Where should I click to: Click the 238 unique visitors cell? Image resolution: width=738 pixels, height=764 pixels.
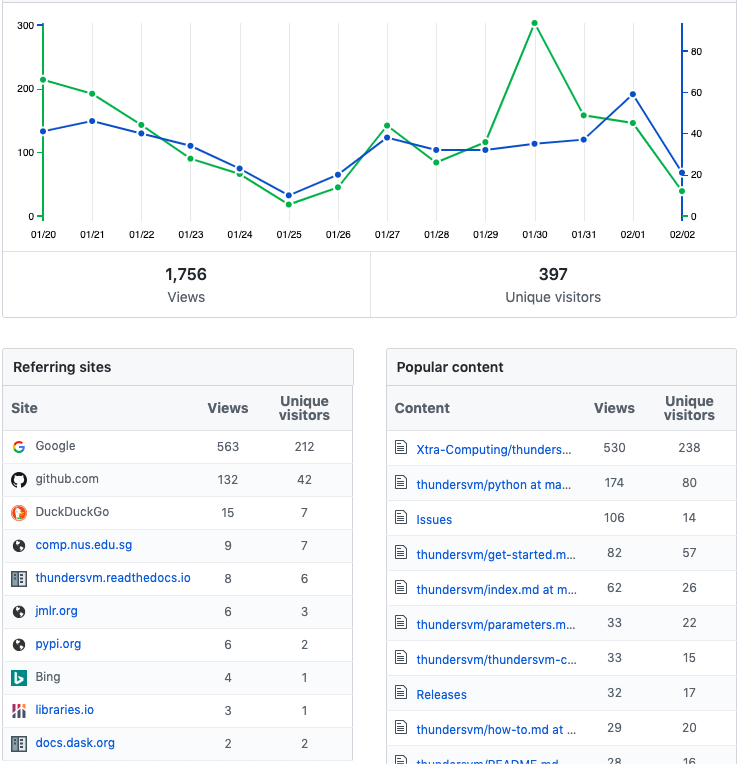[689, 448]
